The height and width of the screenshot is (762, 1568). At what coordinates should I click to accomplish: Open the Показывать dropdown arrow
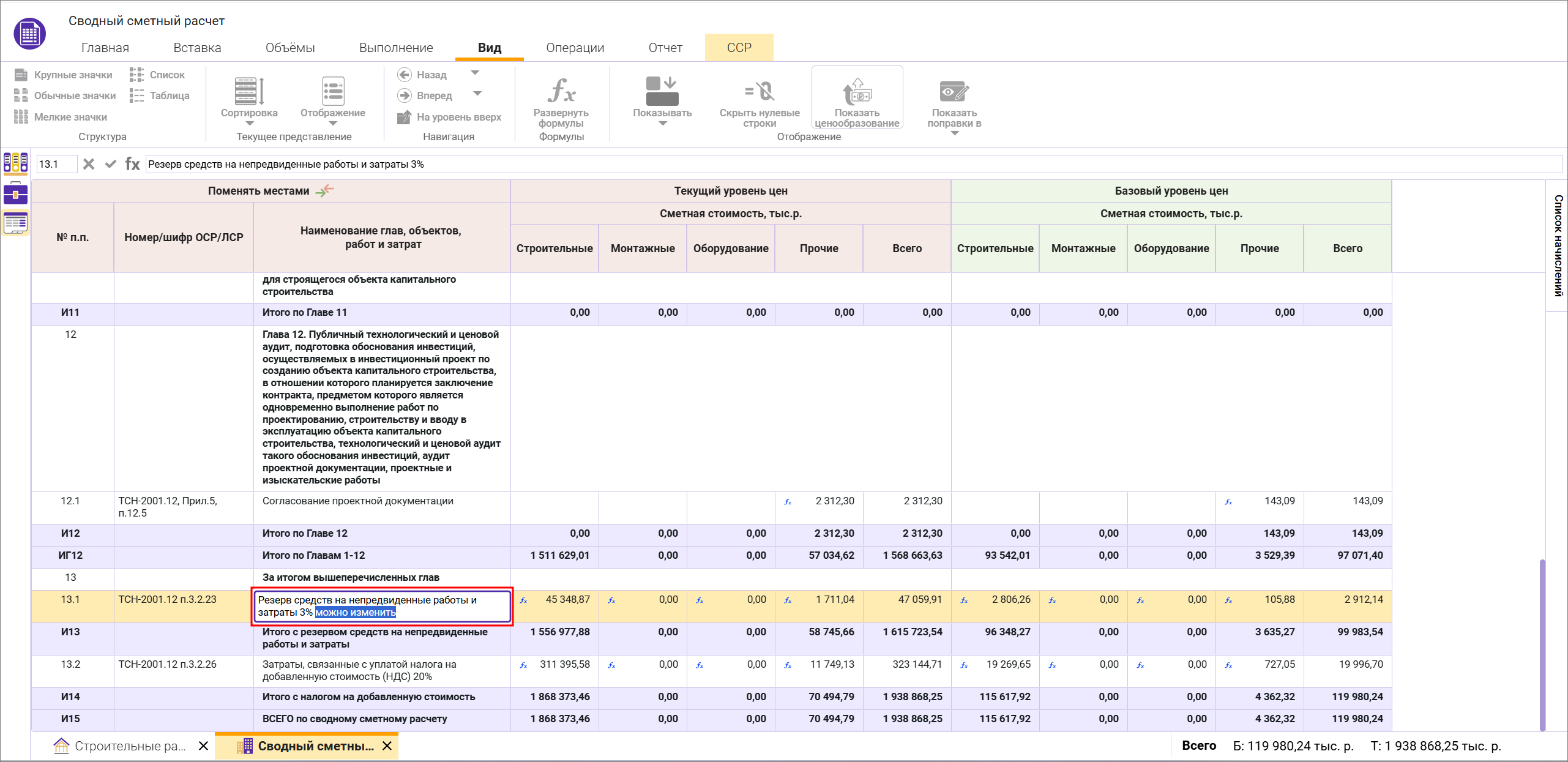coord(662,124)
